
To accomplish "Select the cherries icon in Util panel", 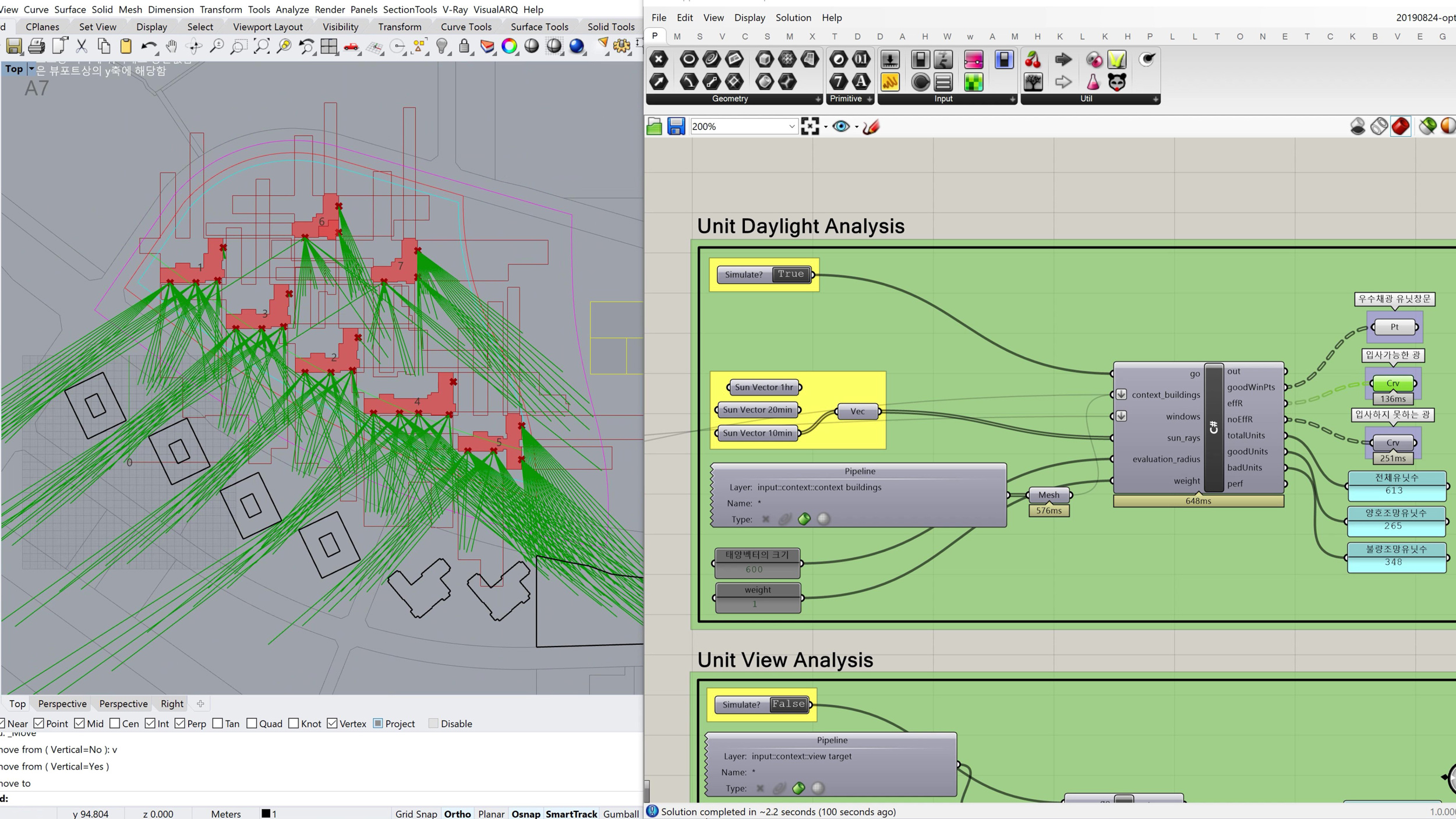I will [x=1033, y=59].
